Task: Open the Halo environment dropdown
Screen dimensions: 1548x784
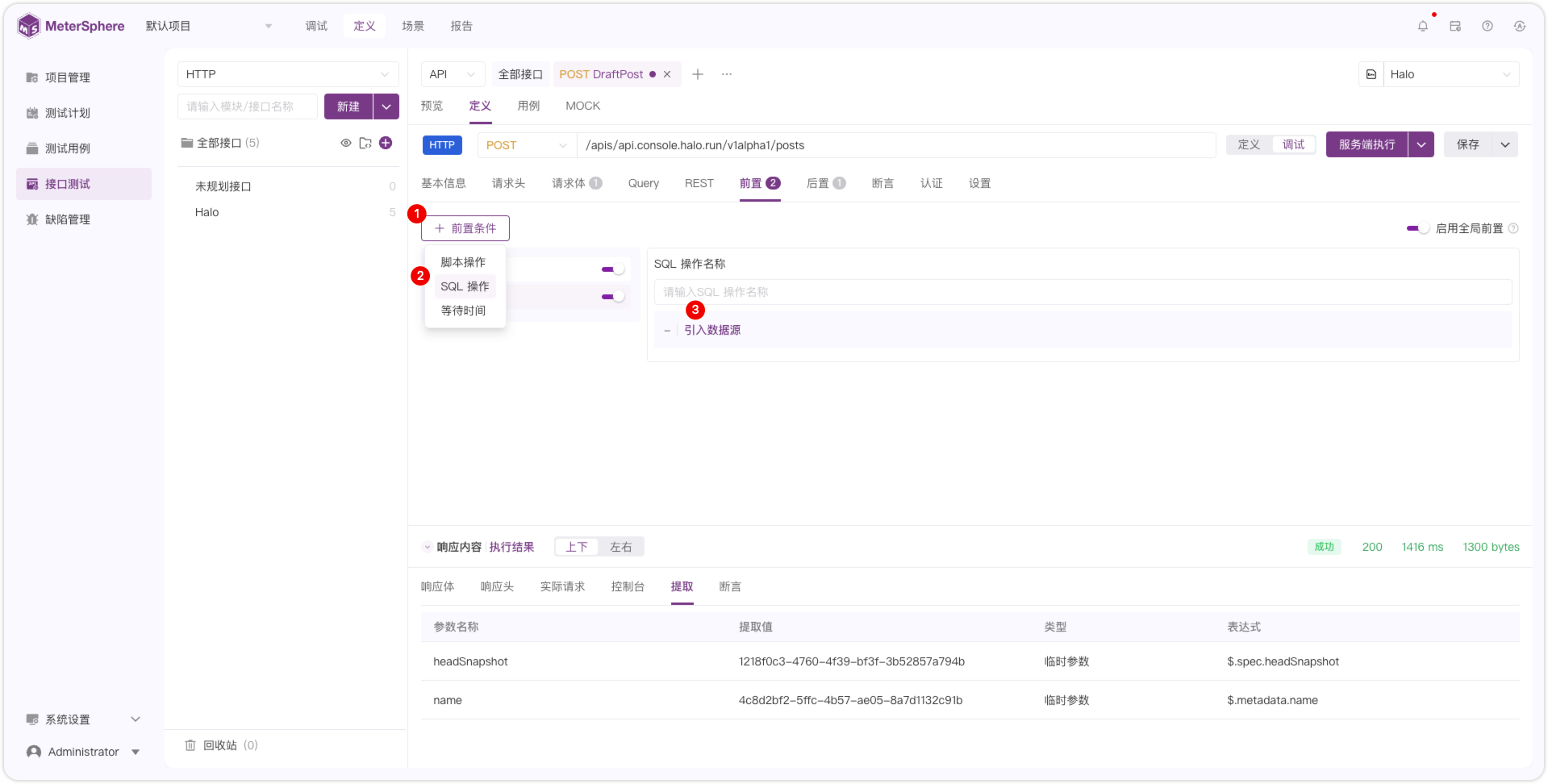Action: click(1451, 74)
